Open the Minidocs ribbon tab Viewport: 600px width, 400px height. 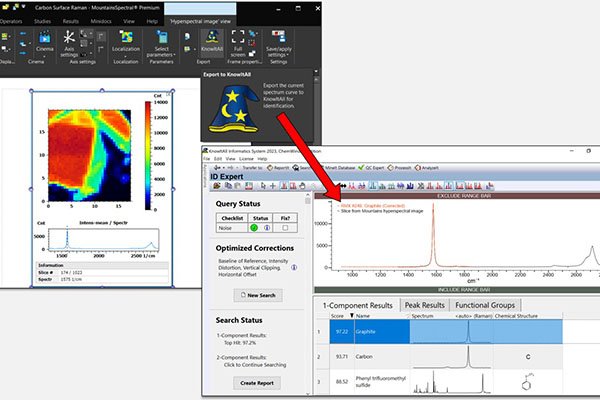(101, 21)
